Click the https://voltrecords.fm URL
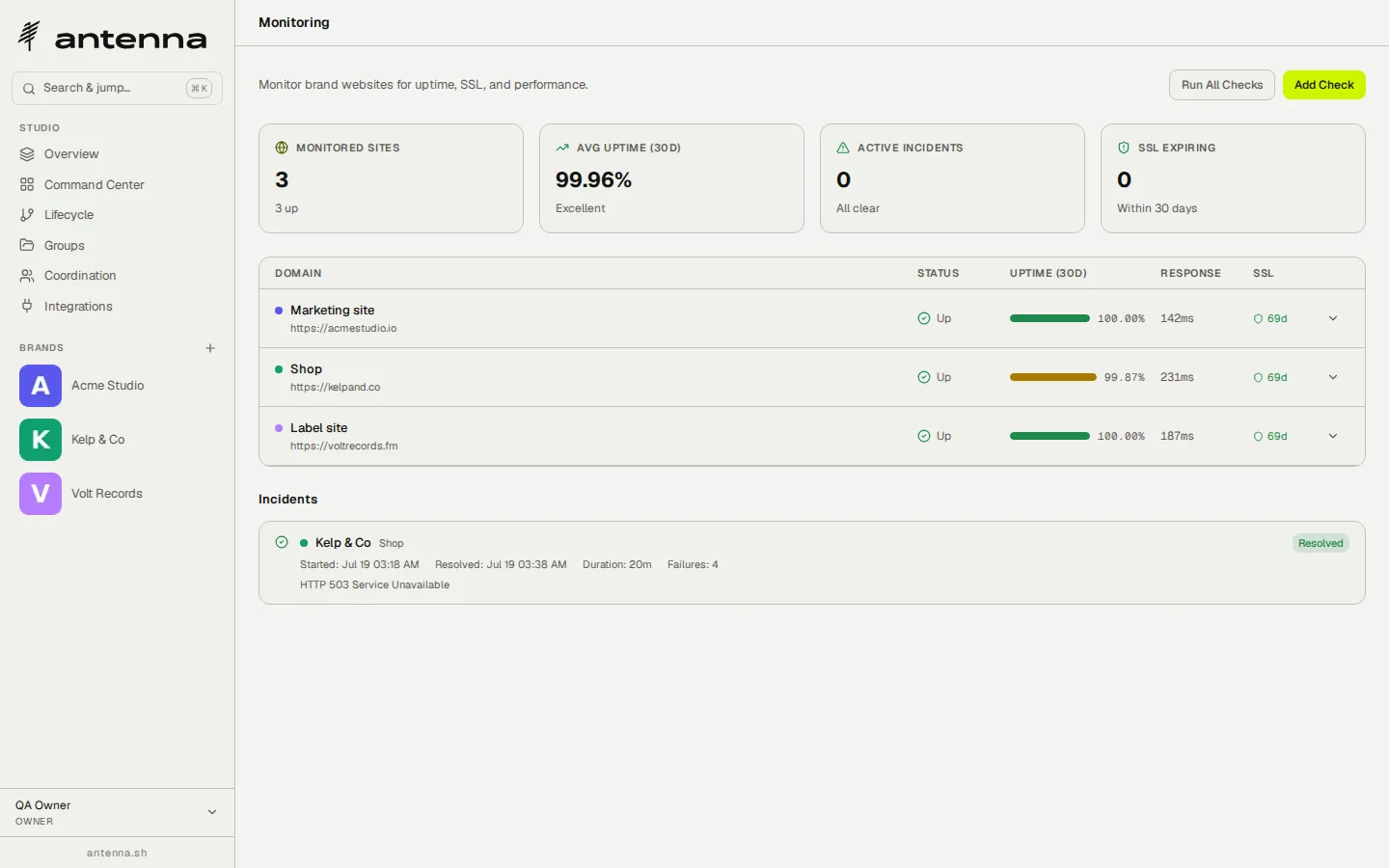 click(x=343, y=446)
